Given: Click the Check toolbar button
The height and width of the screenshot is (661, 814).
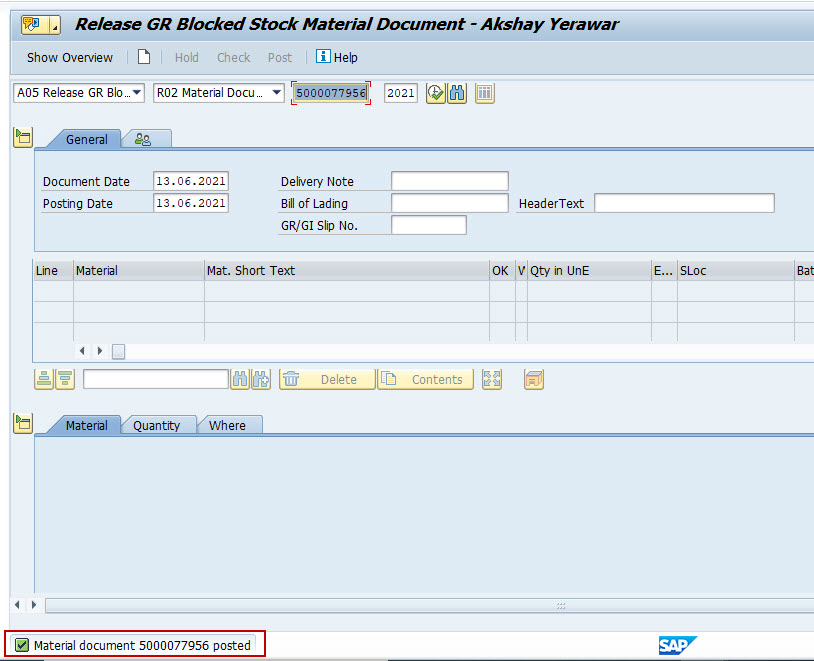Looking at the screenshot, I should [x=234, y=57].
